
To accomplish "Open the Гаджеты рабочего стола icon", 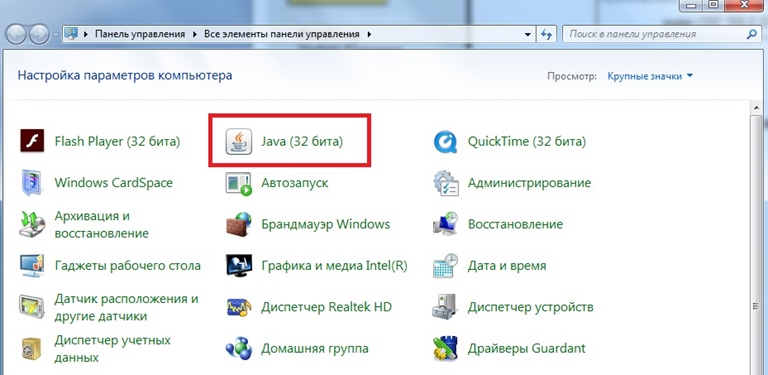I will (32, 266).
